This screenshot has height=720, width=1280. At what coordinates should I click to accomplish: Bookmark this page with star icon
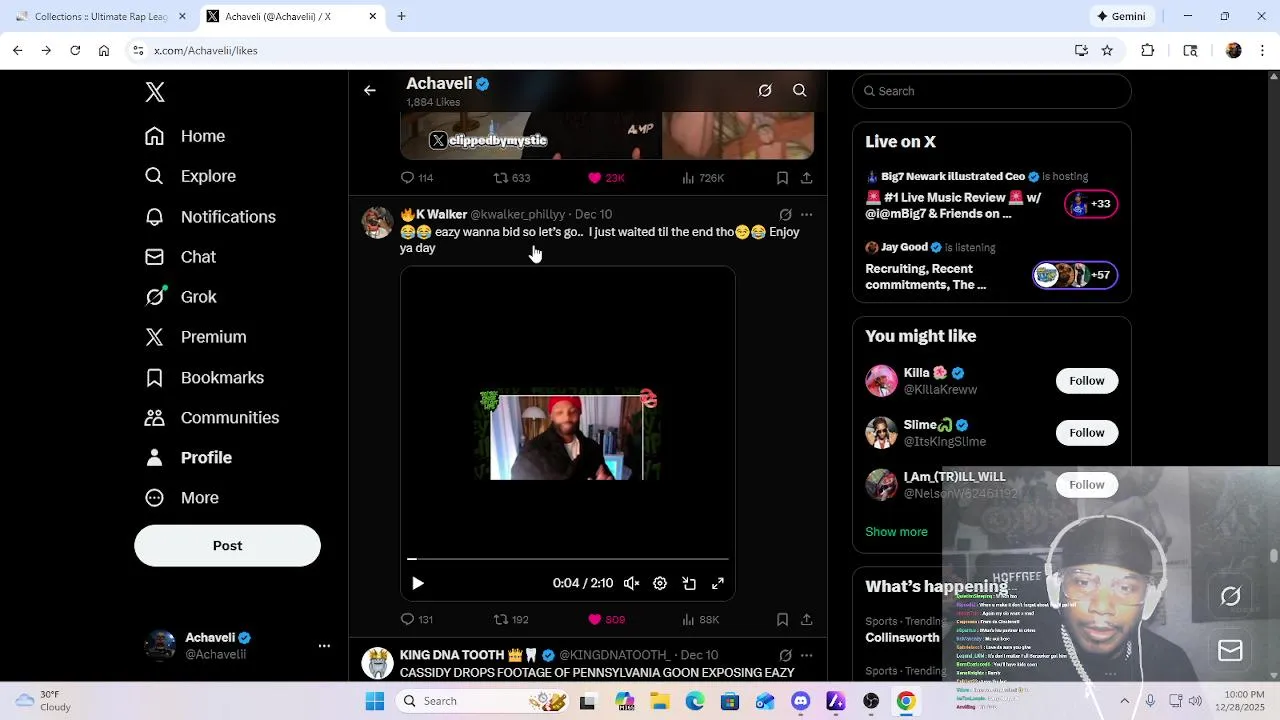(1107, 50)
